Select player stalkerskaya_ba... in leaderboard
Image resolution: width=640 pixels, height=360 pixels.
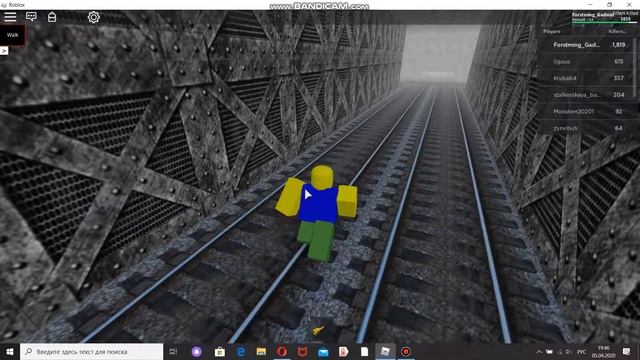[577, 95]
